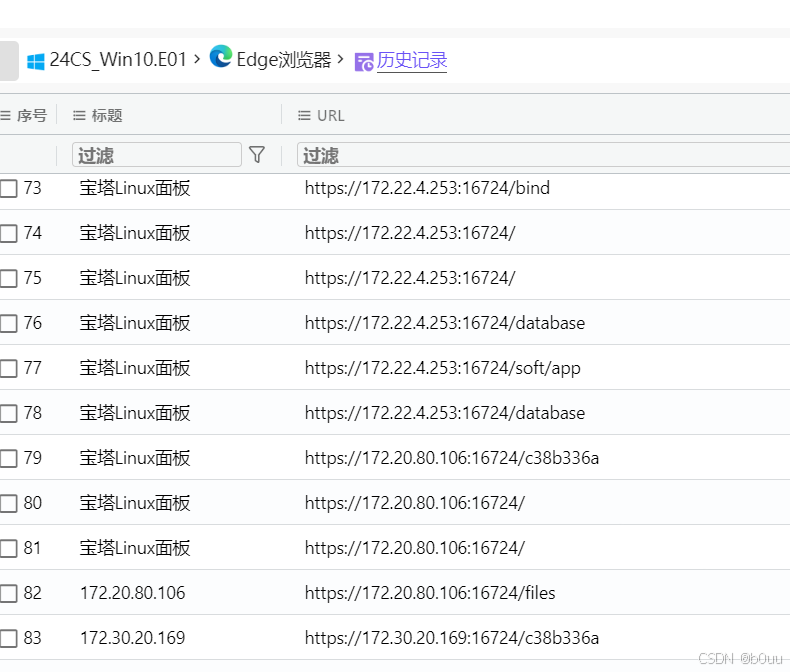The height and width of the screenshot is (672, 790).
Task: Click the URL column filter input
Action: tap(544, 155)
